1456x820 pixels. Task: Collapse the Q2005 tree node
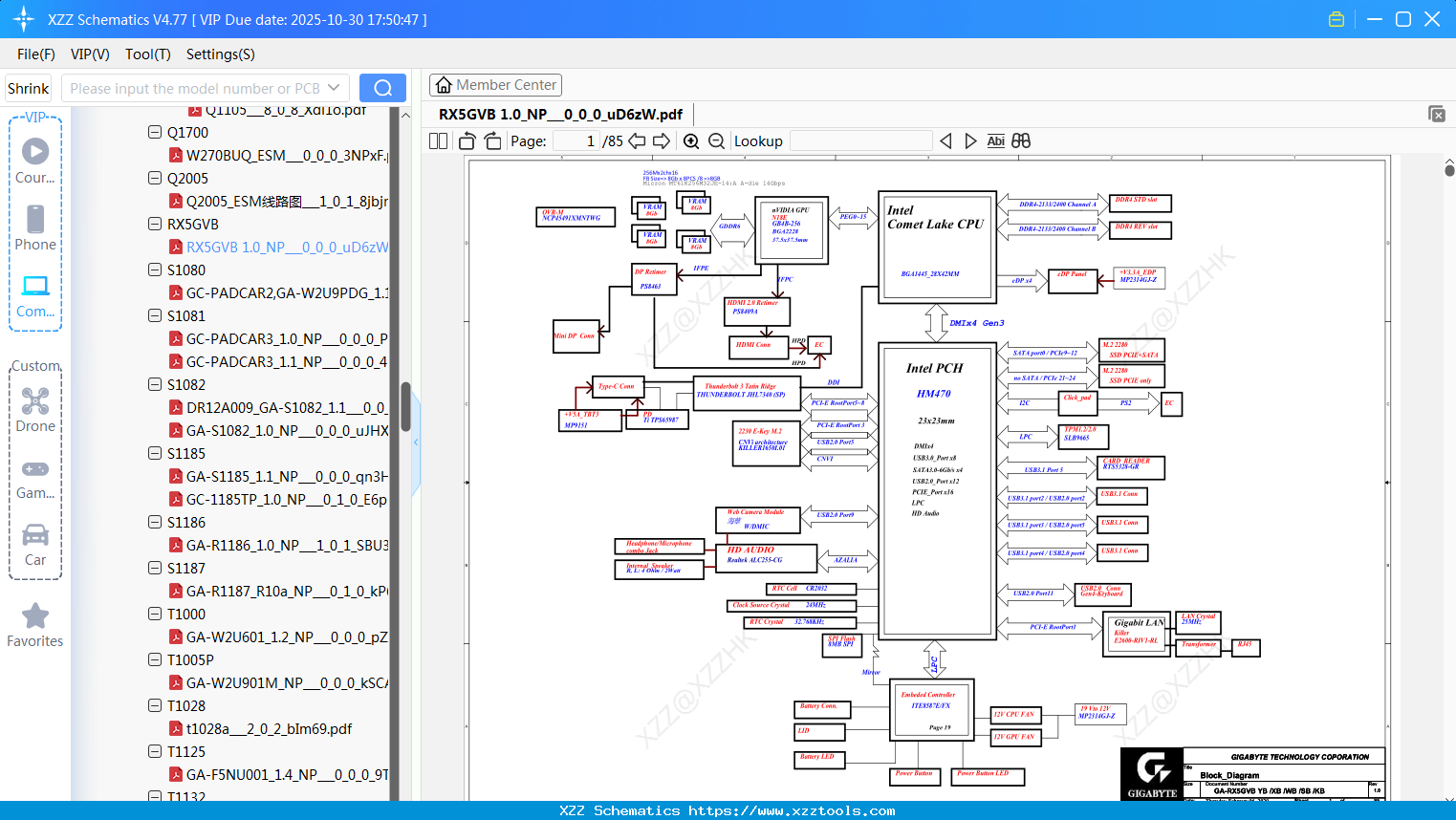click(155, 178)
